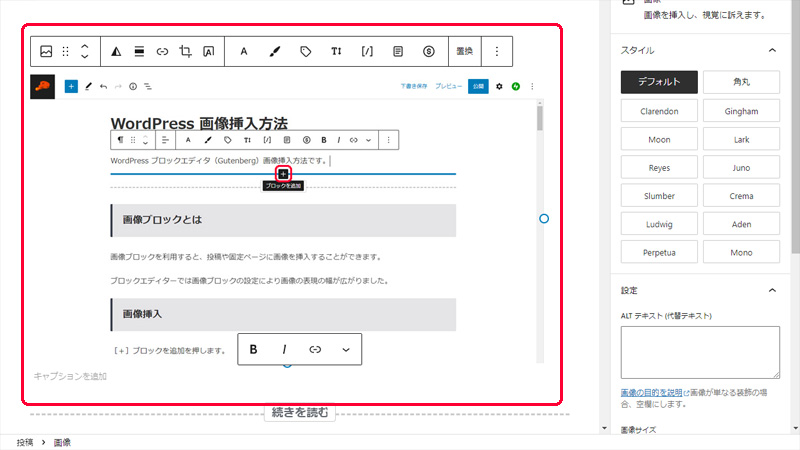The image size is (800, 450).
Task: Click the circled dollar icon
Action: coord(429,51)
